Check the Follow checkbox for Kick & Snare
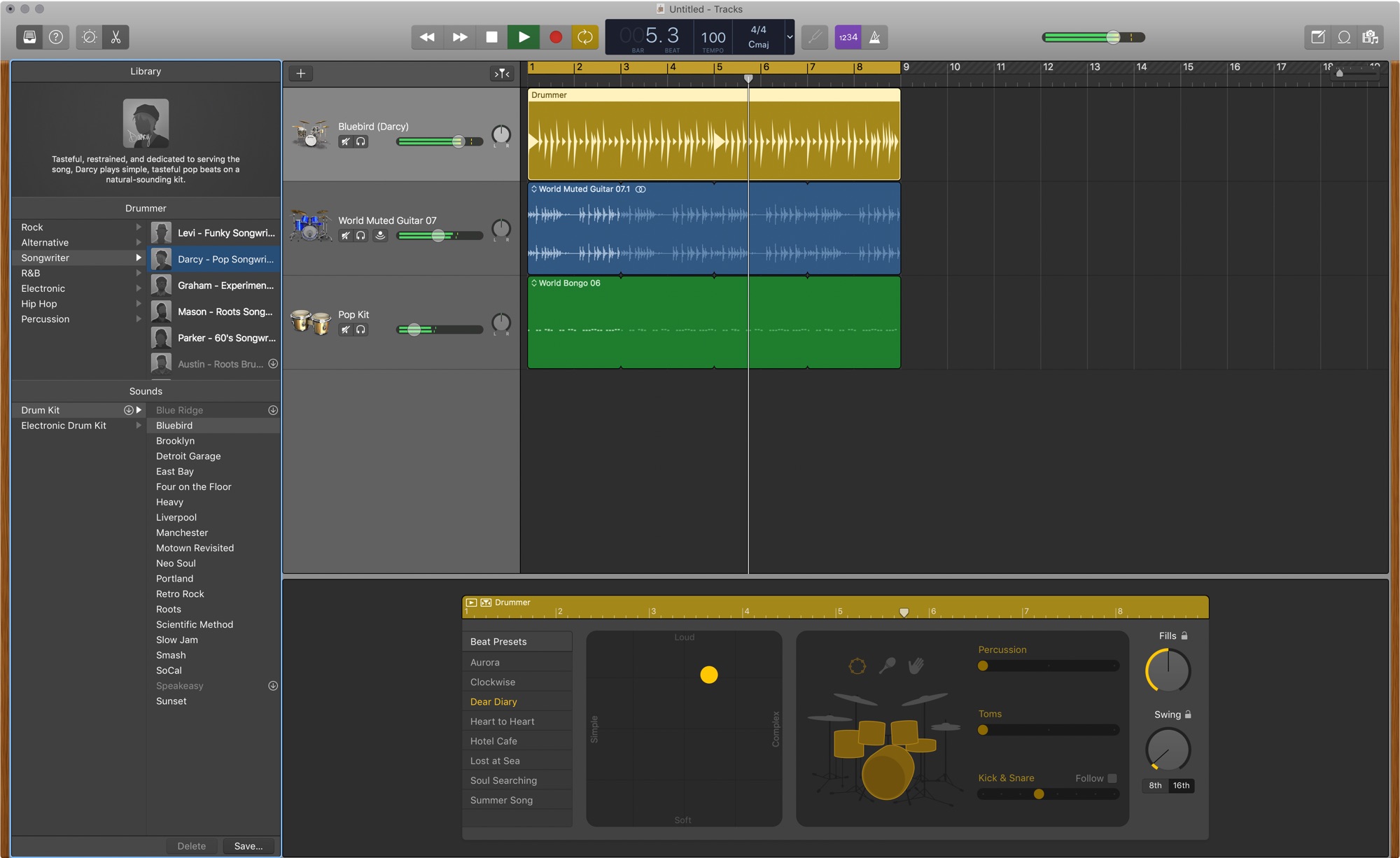This screenshot has width=1400, height=858. coord(1112,778)
